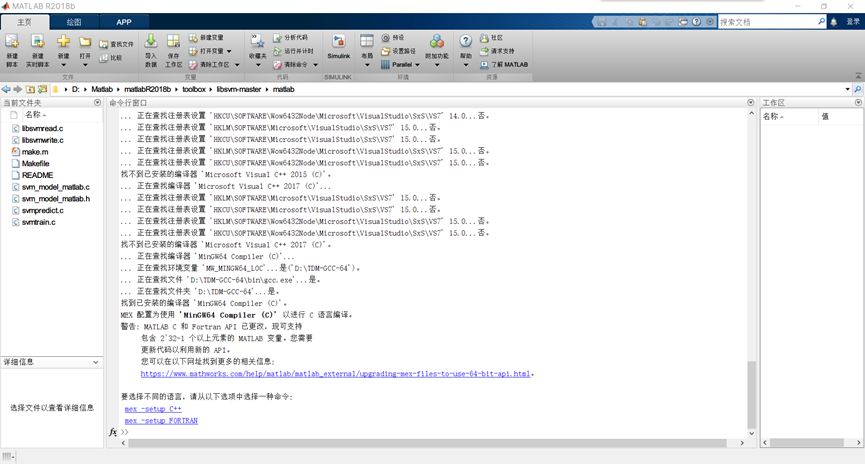
Task: Click 登录 (Sign In)
Action: click(853, 22)
